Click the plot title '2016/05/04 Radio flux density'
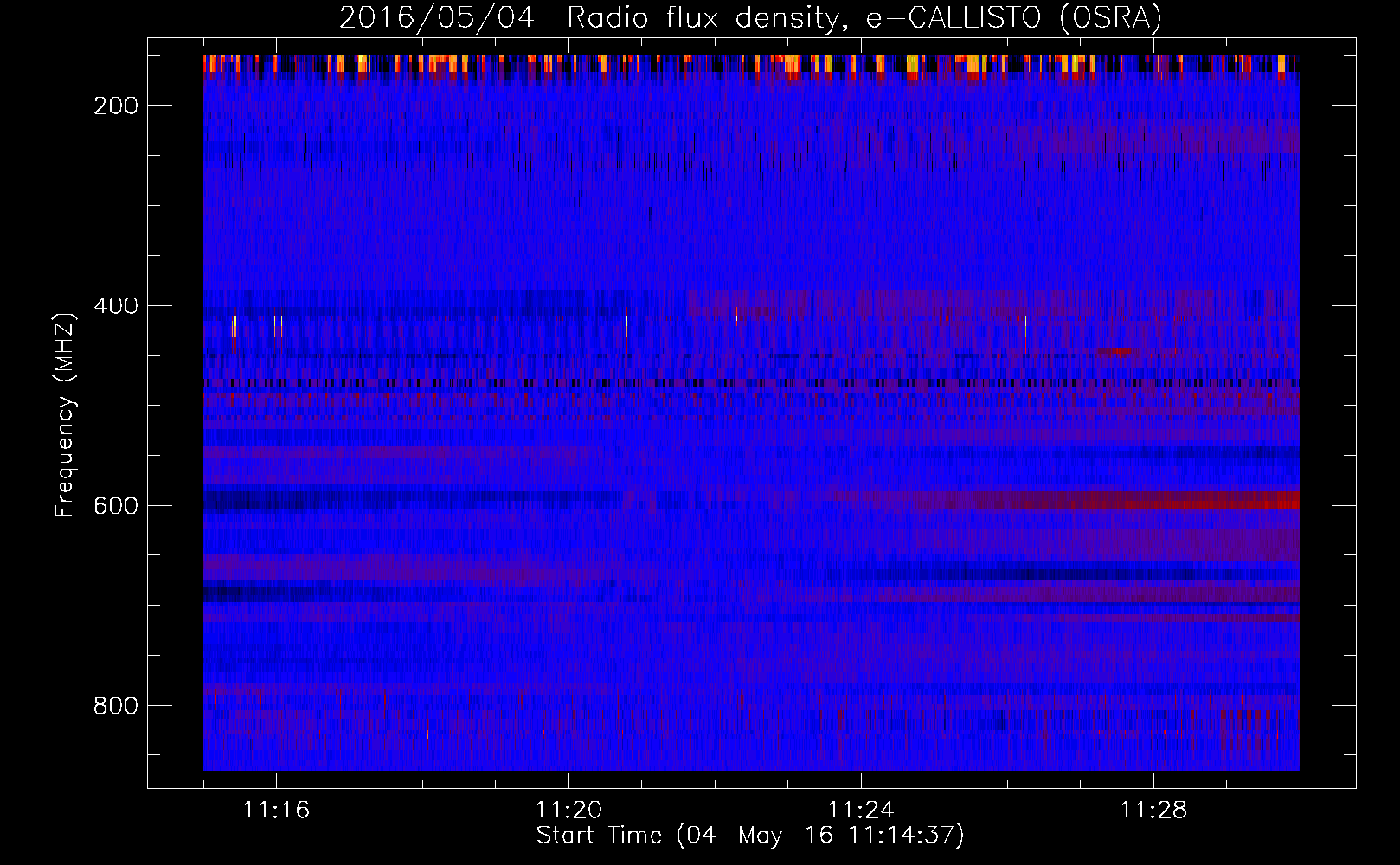Screen dimensions: 1400x865 pos(749,17)
